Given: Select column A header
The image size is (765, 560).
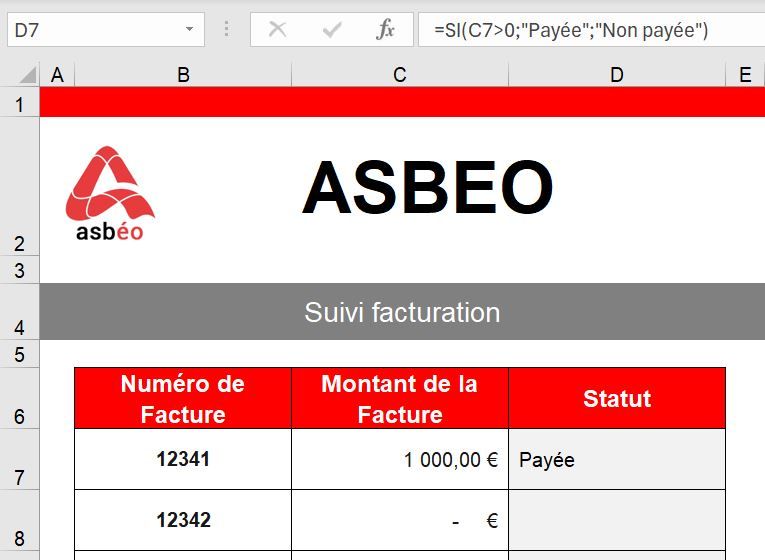Looking at the screenshot, I should click(x=57, y=75).
